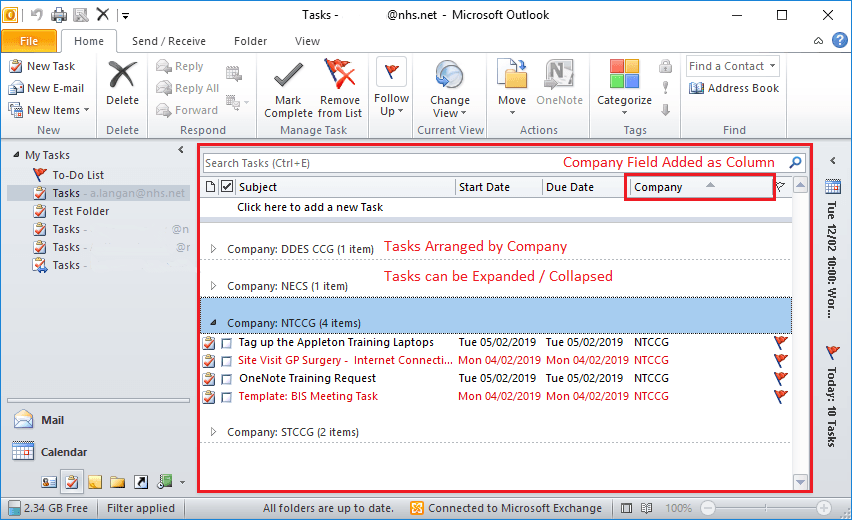852x520 pixels.
Task: Set Low Importance down arrow icon
Action: tap(665, 110)
